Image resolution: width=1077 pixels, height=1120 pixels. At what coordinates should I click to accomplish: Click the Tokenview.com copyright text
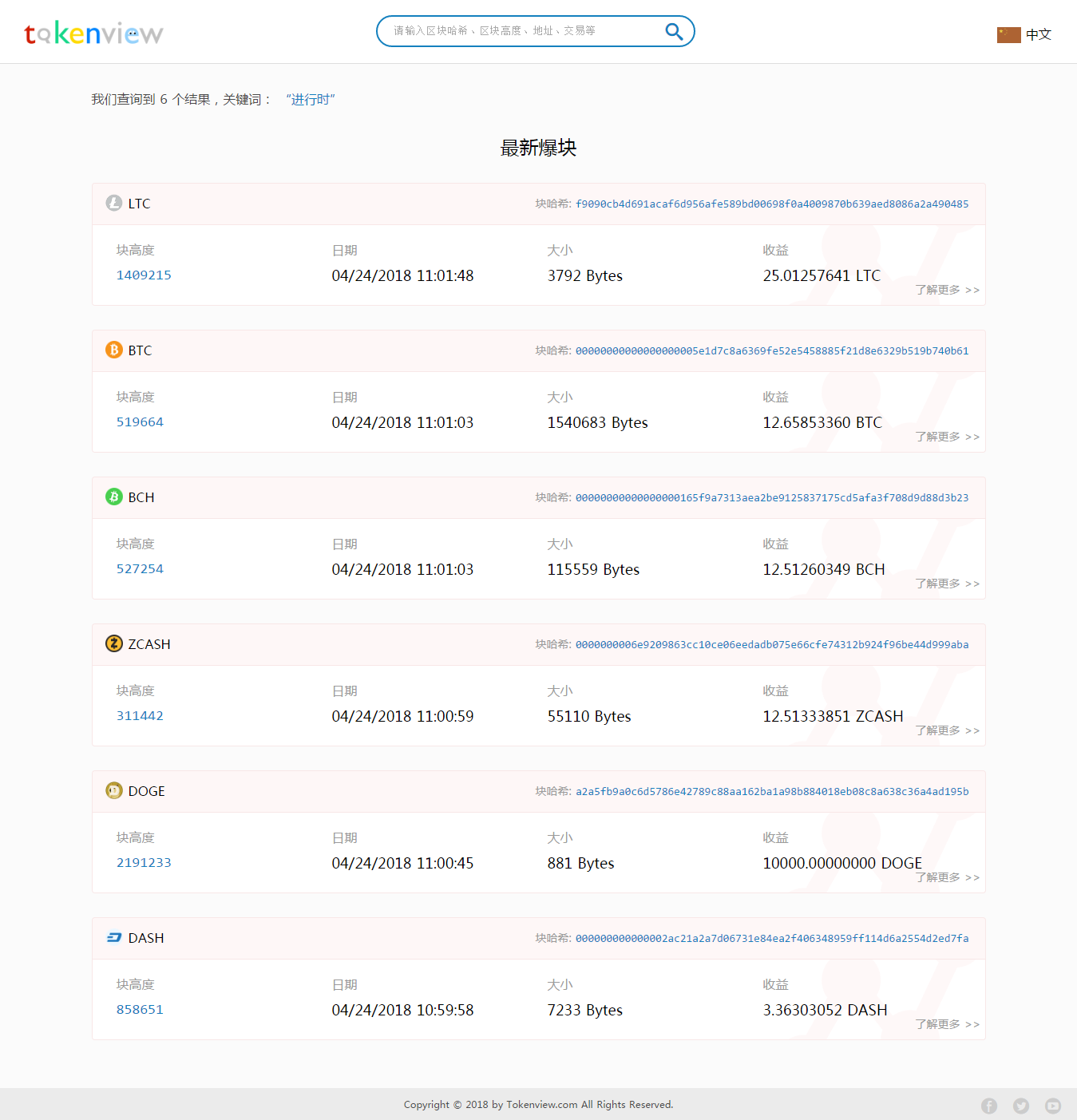538,1105
